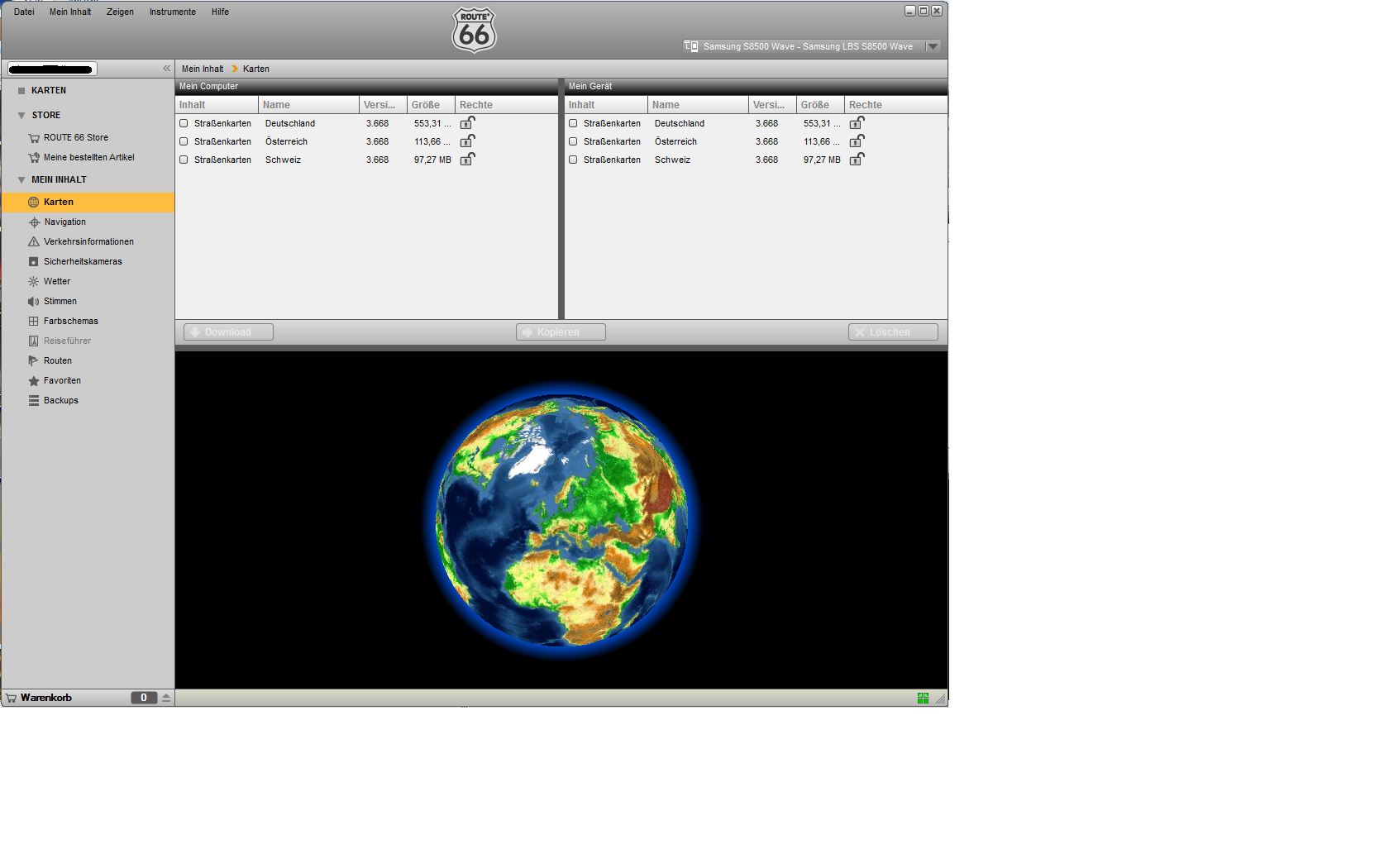Click the green grid status icon

tap(924, 699)
